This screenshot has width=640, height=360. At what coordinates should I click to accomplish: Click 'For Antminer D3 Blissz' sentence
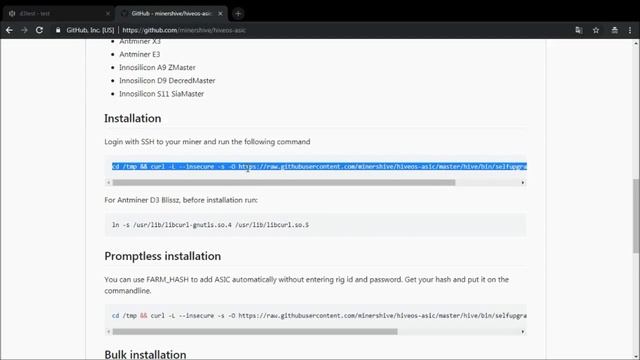click(x=181, y=200)
